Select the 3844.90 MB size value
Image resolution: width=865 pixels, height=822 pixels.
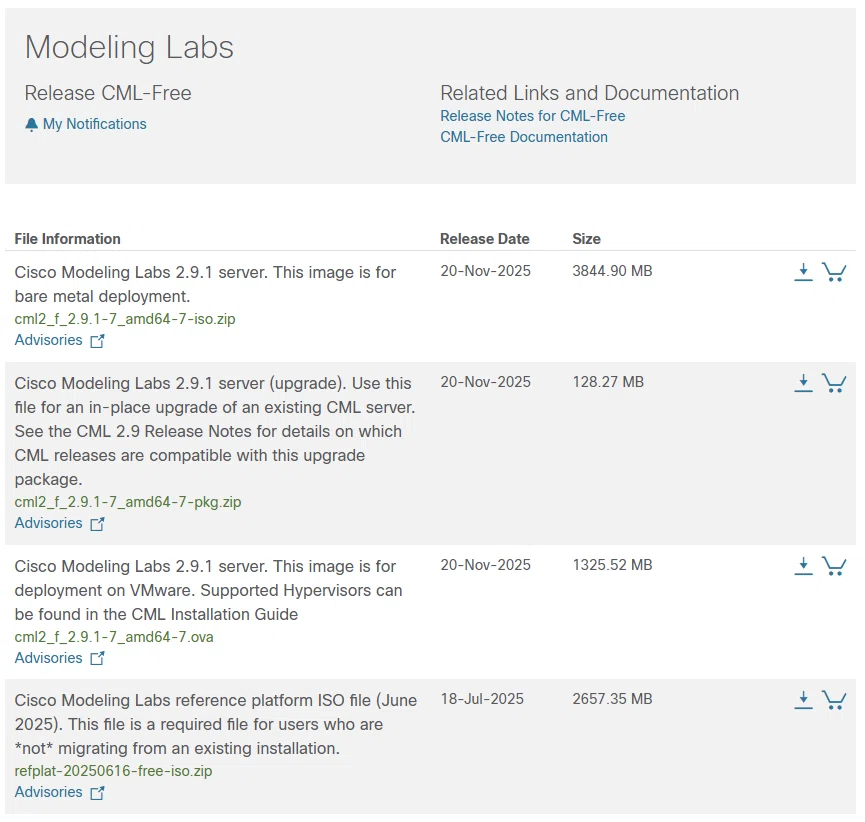point(612,271)
